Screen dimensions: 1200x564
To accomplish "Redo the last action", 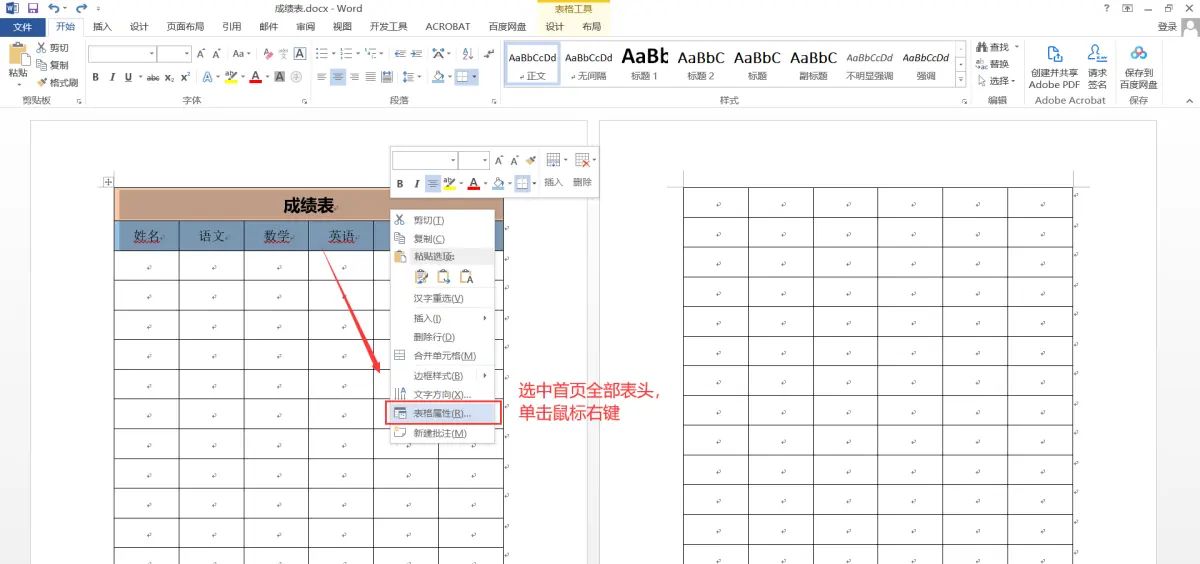I will [x=81, y=8].
